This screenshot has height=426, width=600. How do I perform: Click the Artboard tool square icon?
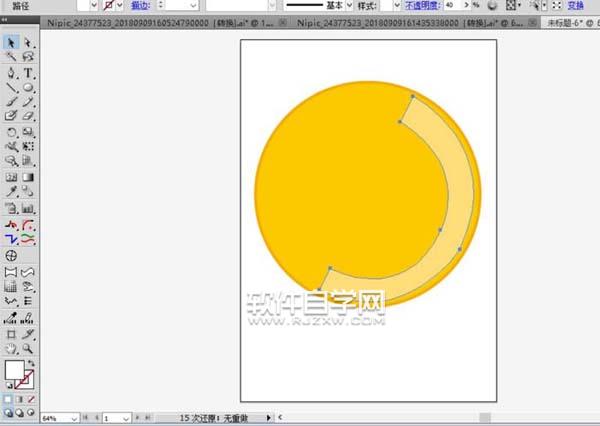[11, 335]
